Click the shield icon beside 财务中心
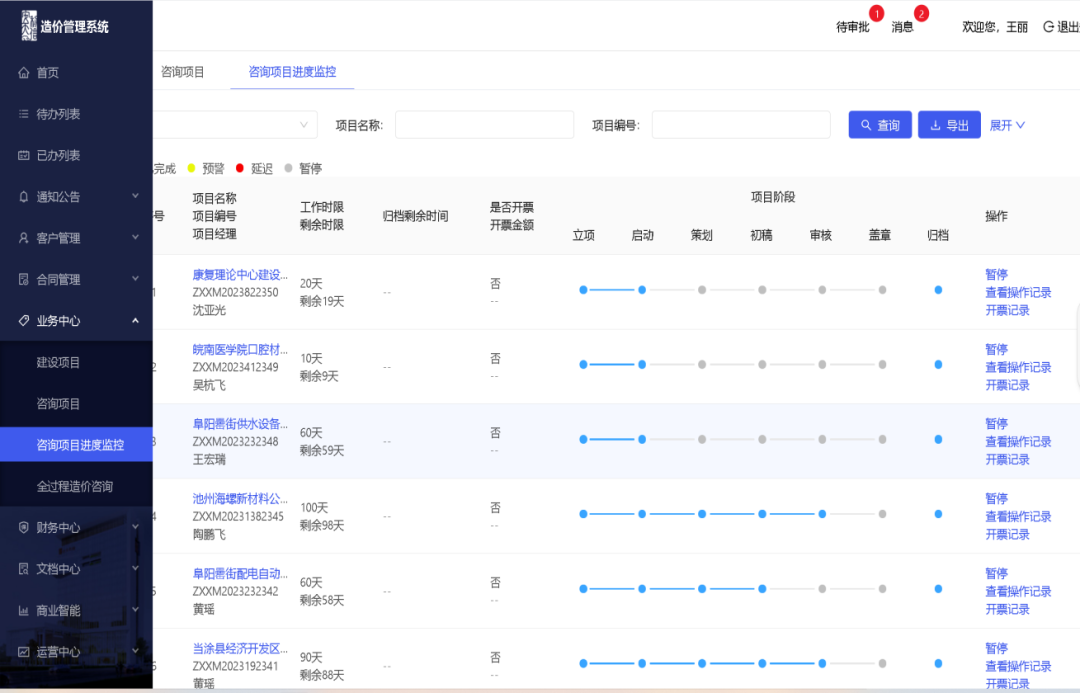Viewport: 1080px width, 693px height. tap(24, 527)
